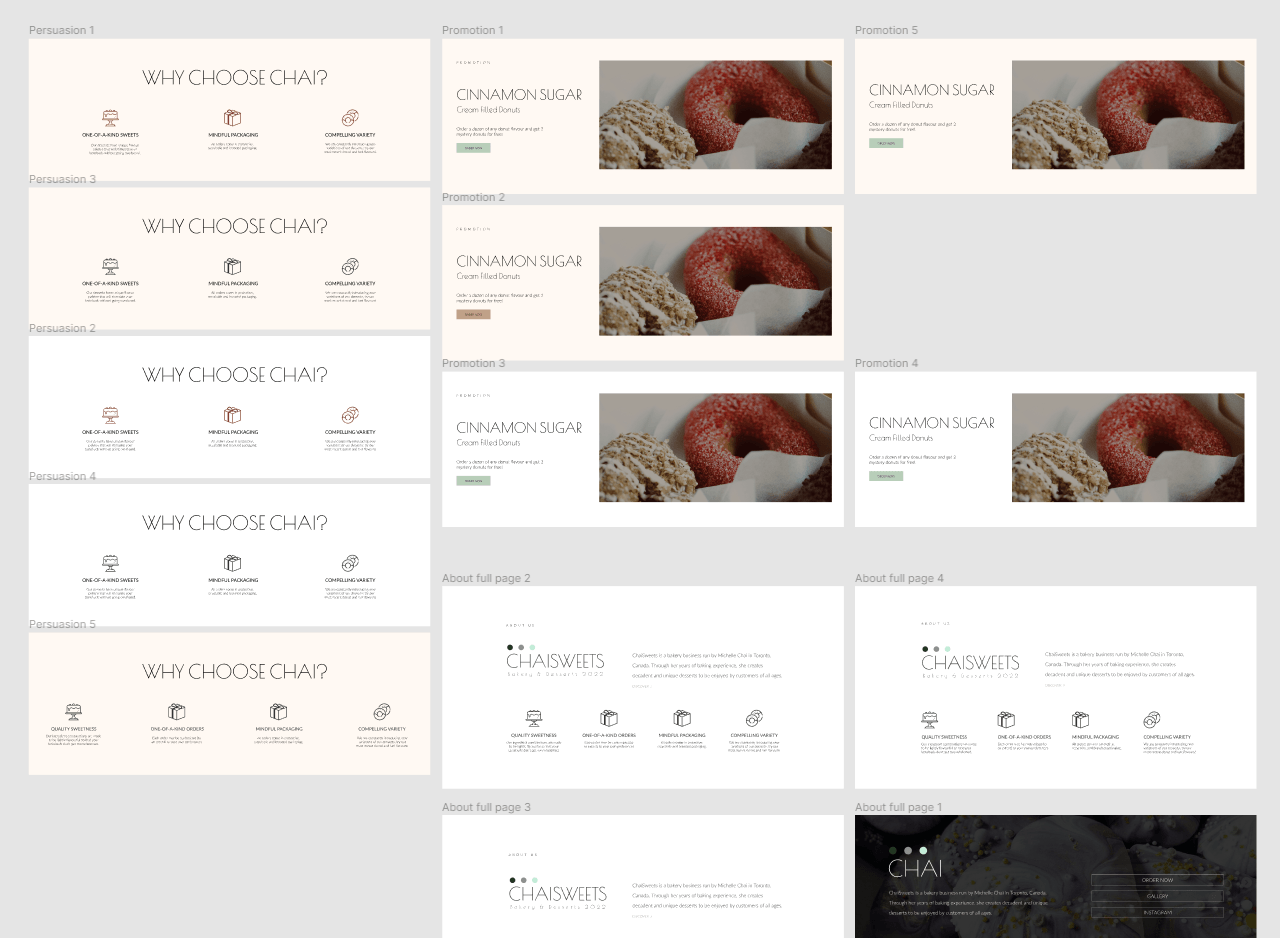
Task: Select the One-of-a-Kind Orders icon in About full page 2
Action: pos(610,717)
